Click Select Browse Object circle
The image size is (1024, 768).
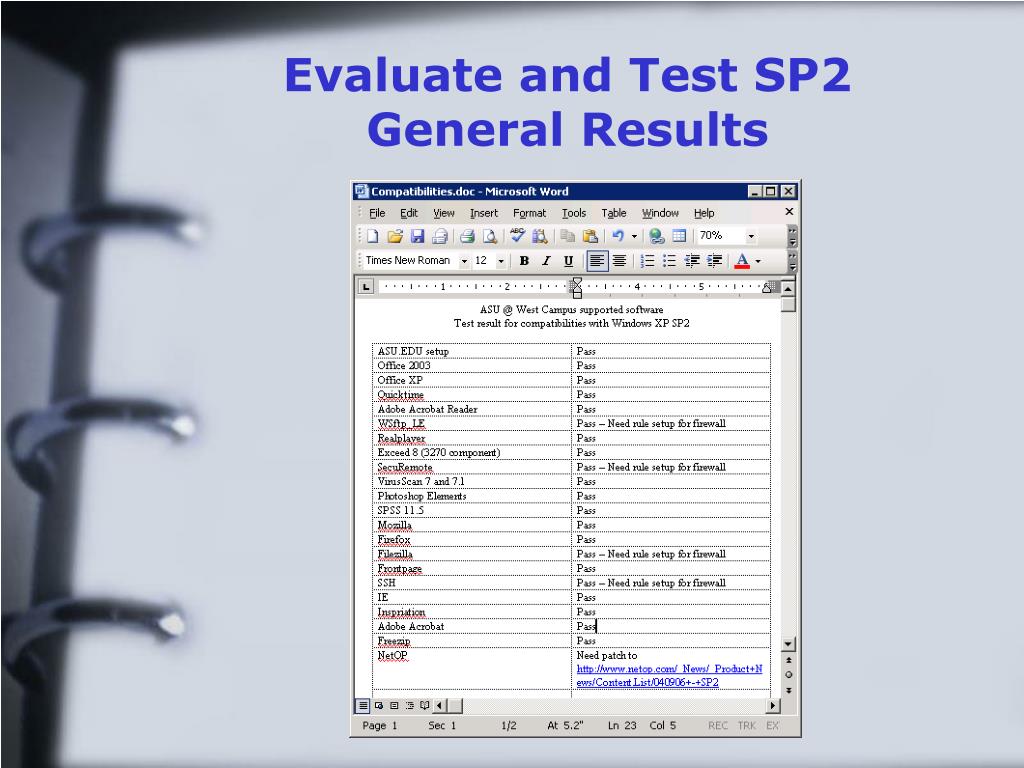pos(789,675)
